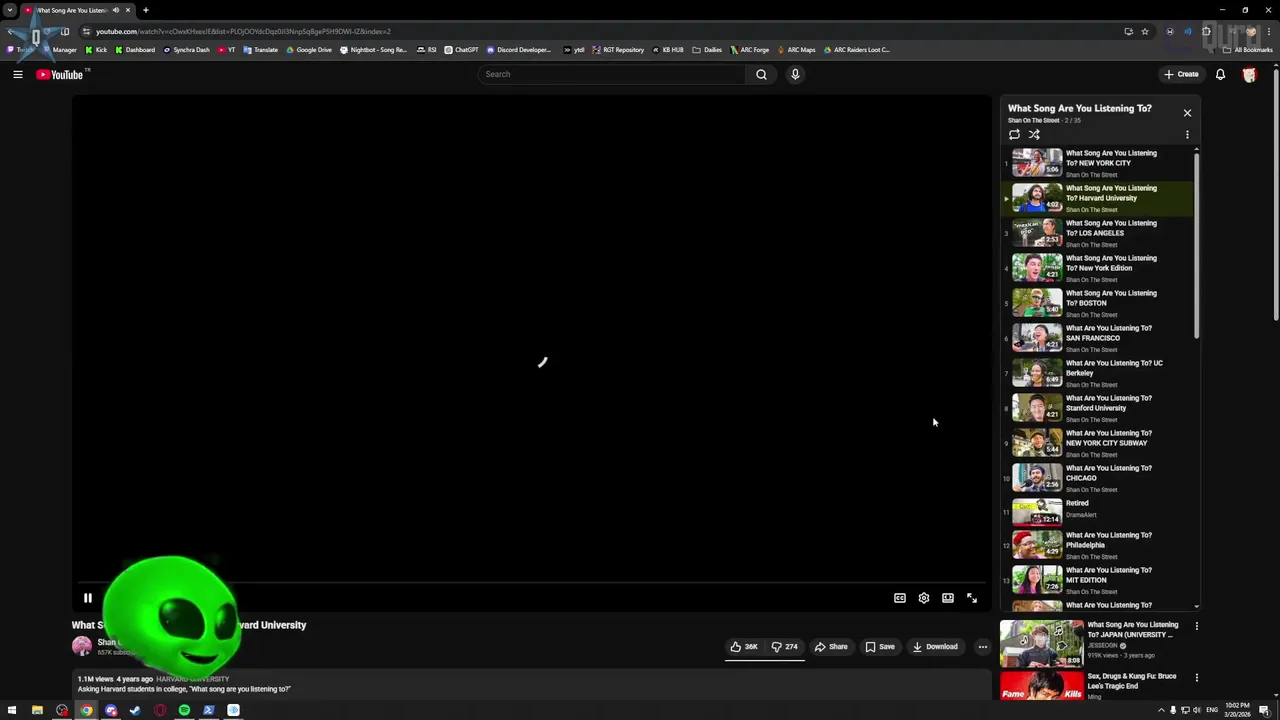
Task: Open the Shan On The Street channel avatar
Action: click(82, 646)
